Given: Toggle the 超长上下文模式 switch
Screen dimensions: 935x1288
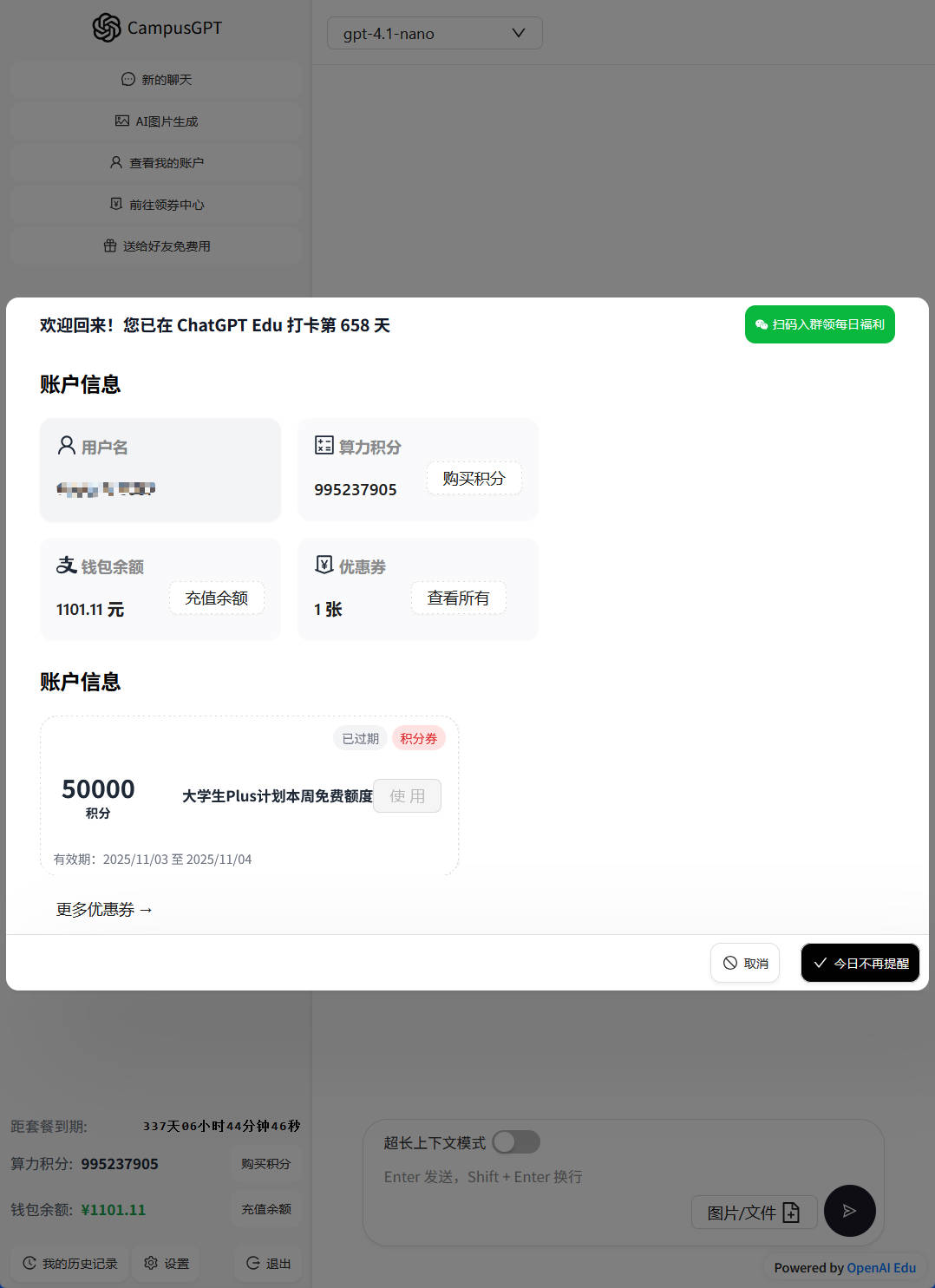Looking at the screenshot, I should 516,1142.
